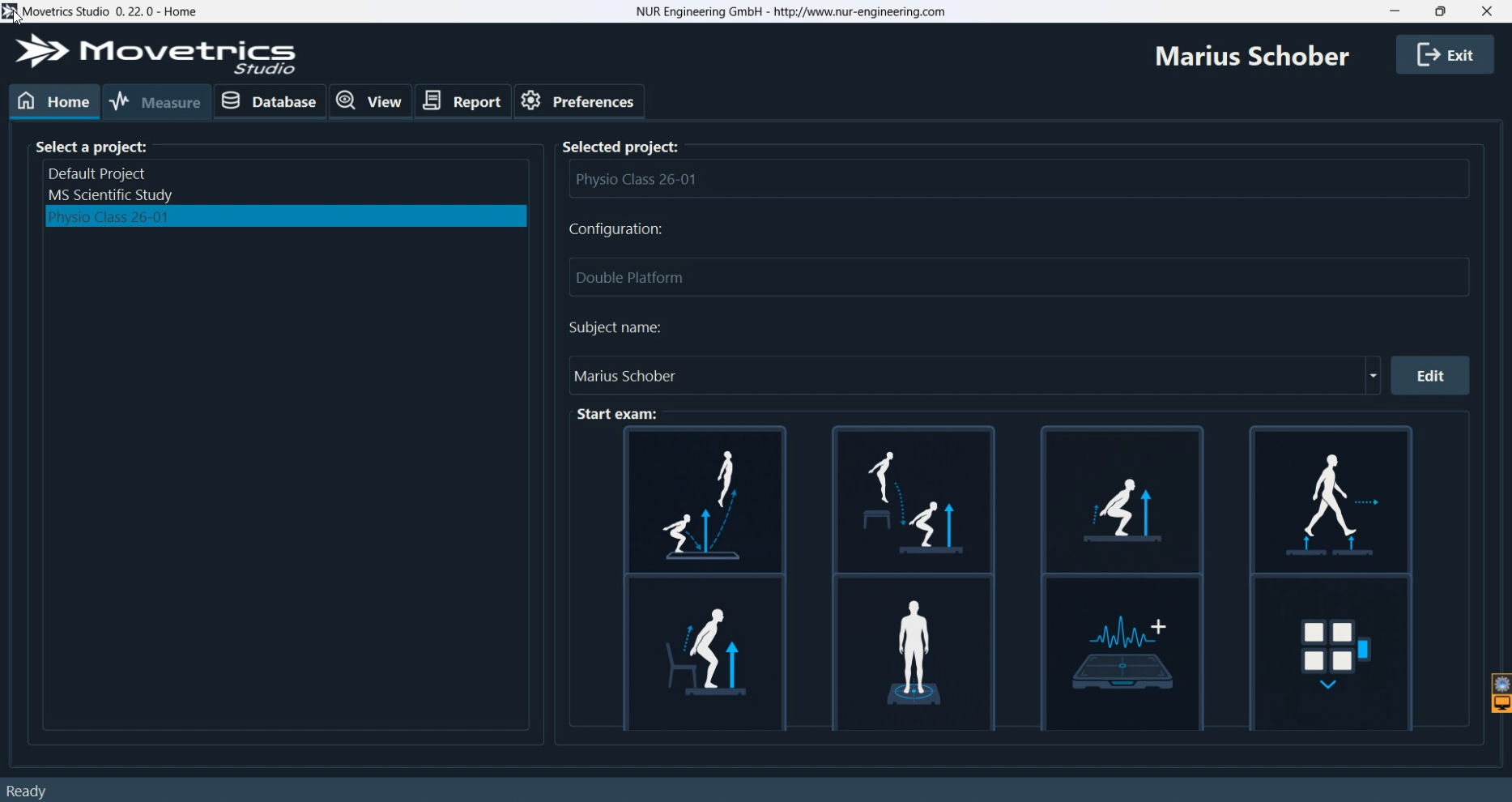Click the "Select a project:" label

pos(91,147)
